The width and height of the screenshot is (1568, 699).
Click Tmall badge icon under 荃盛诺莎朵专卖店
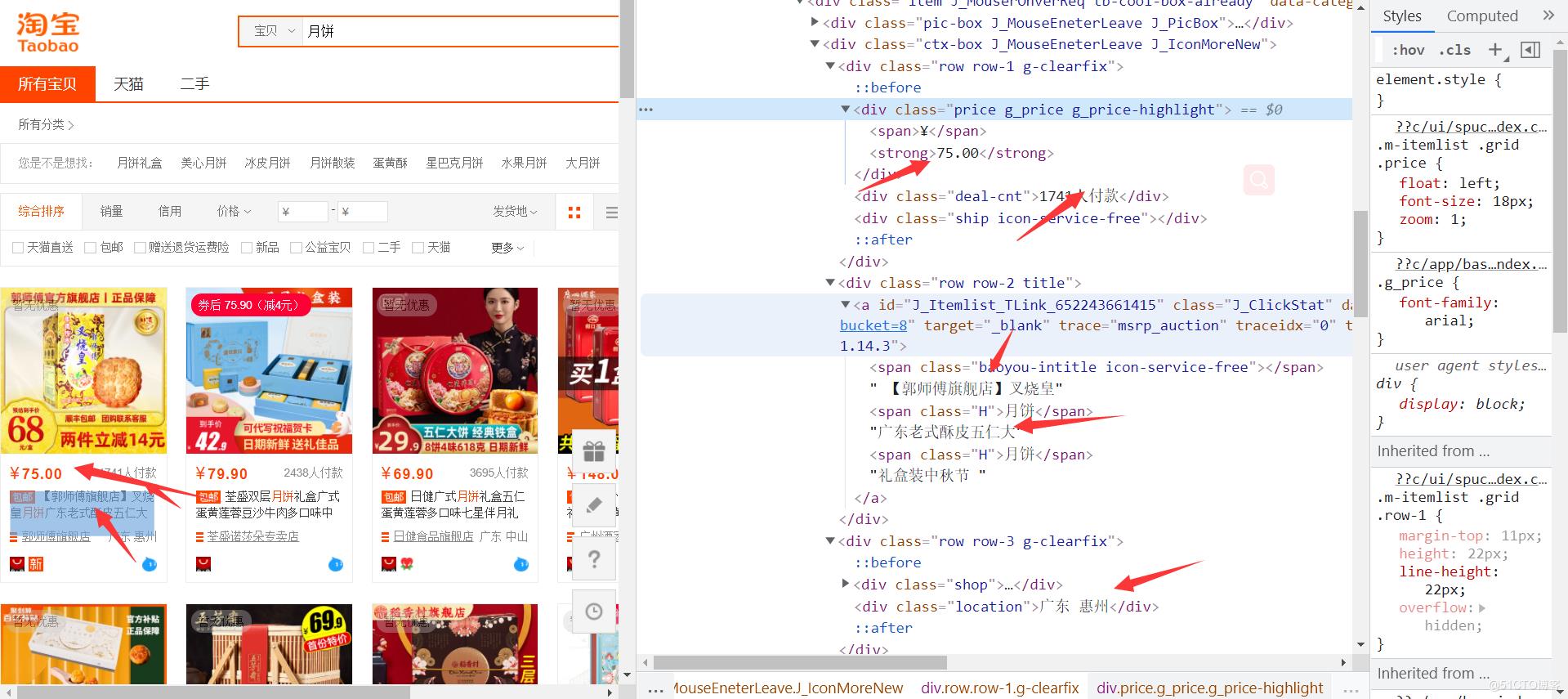[x=203, y=564]
